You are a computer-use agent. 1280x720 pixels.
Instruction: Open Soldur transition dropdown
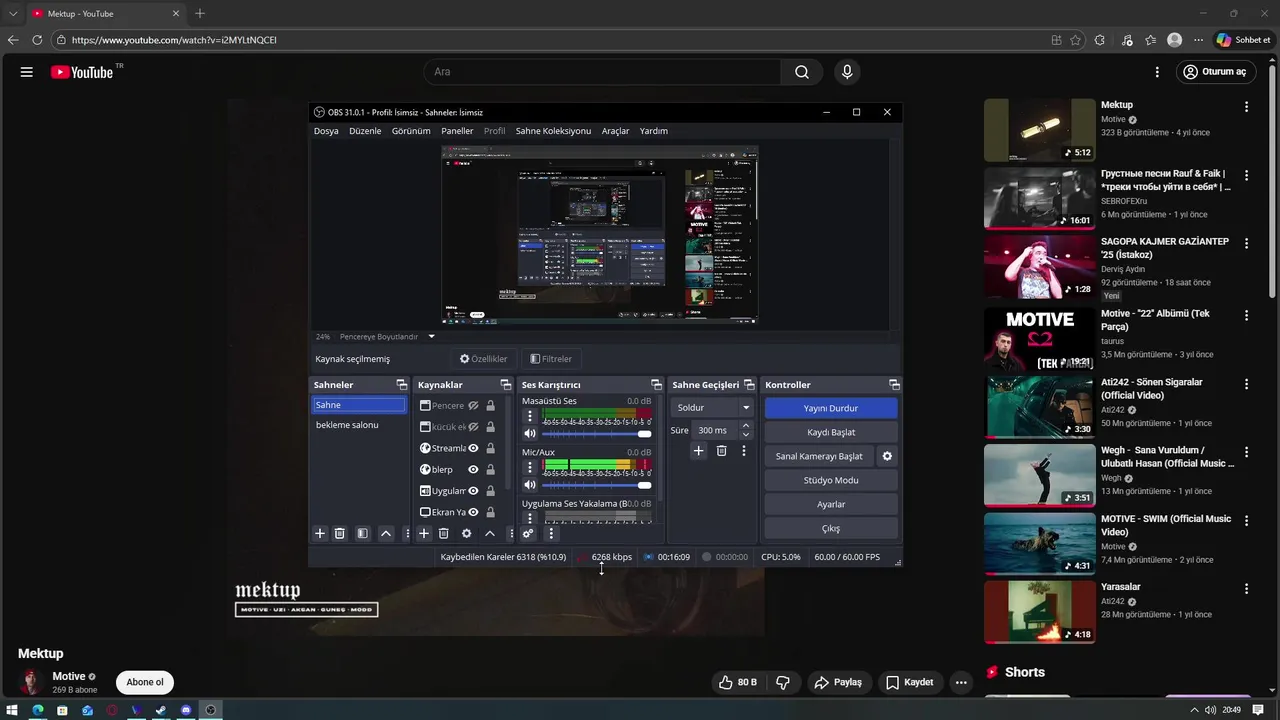click(713, 408)
